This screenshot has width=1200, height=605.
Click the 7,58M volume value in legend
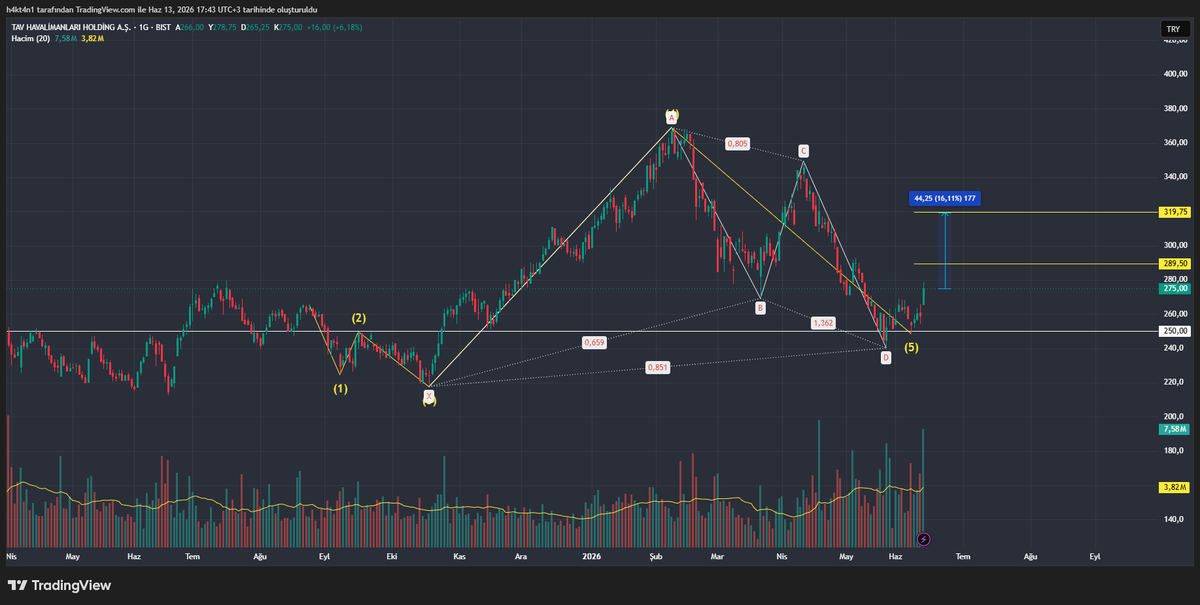tap(65, 38)
